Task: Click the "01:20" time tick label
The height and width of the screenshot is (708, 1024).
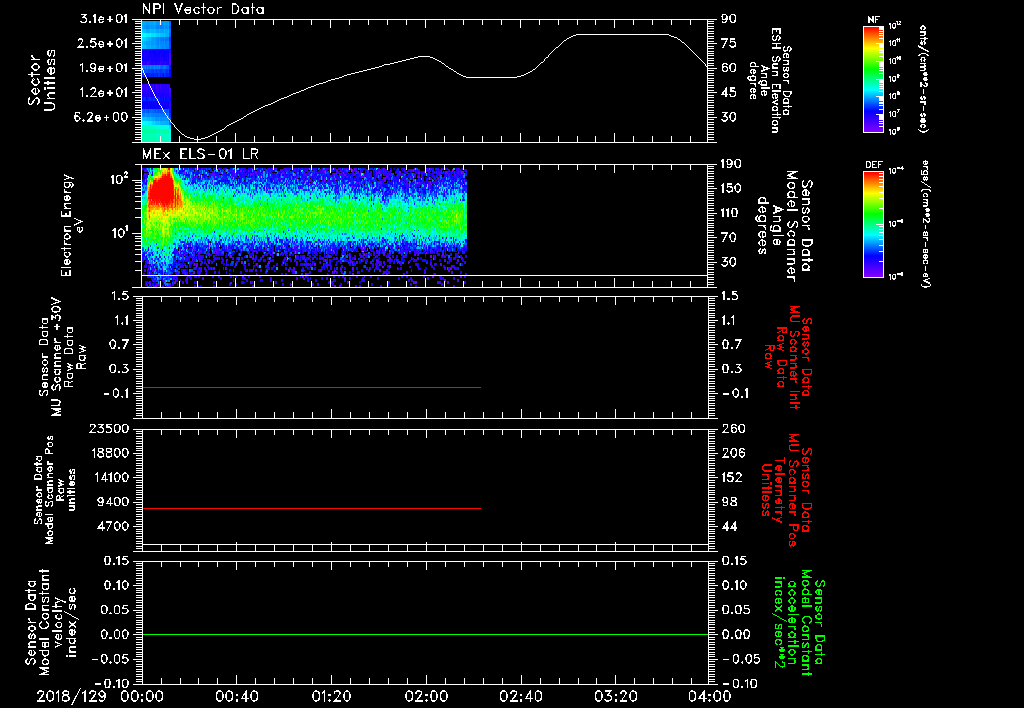Action: pos(331,696)
